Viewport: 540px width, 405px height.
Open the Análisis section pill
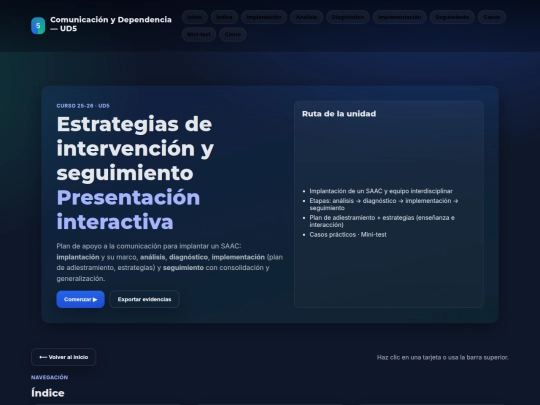(307, 17)
